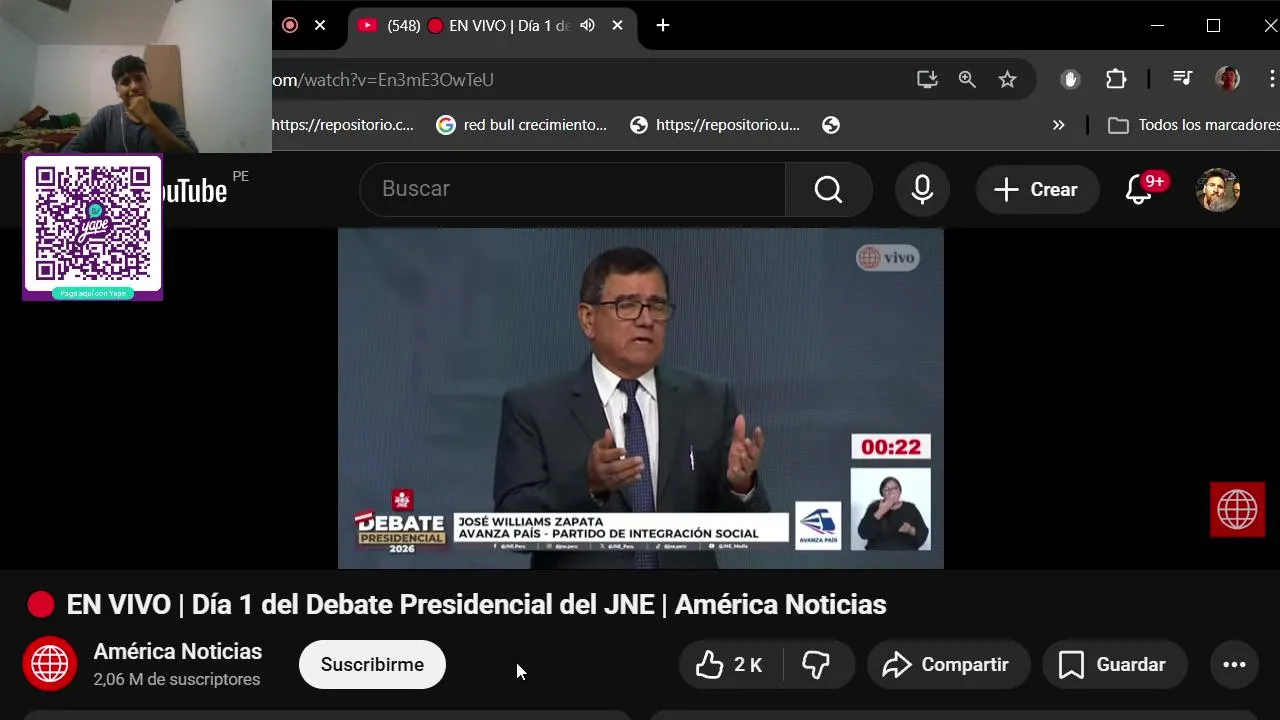This screenshot has height=720, width=1280.
Task: Click the Suscribirme button
Action: [372, 665]
